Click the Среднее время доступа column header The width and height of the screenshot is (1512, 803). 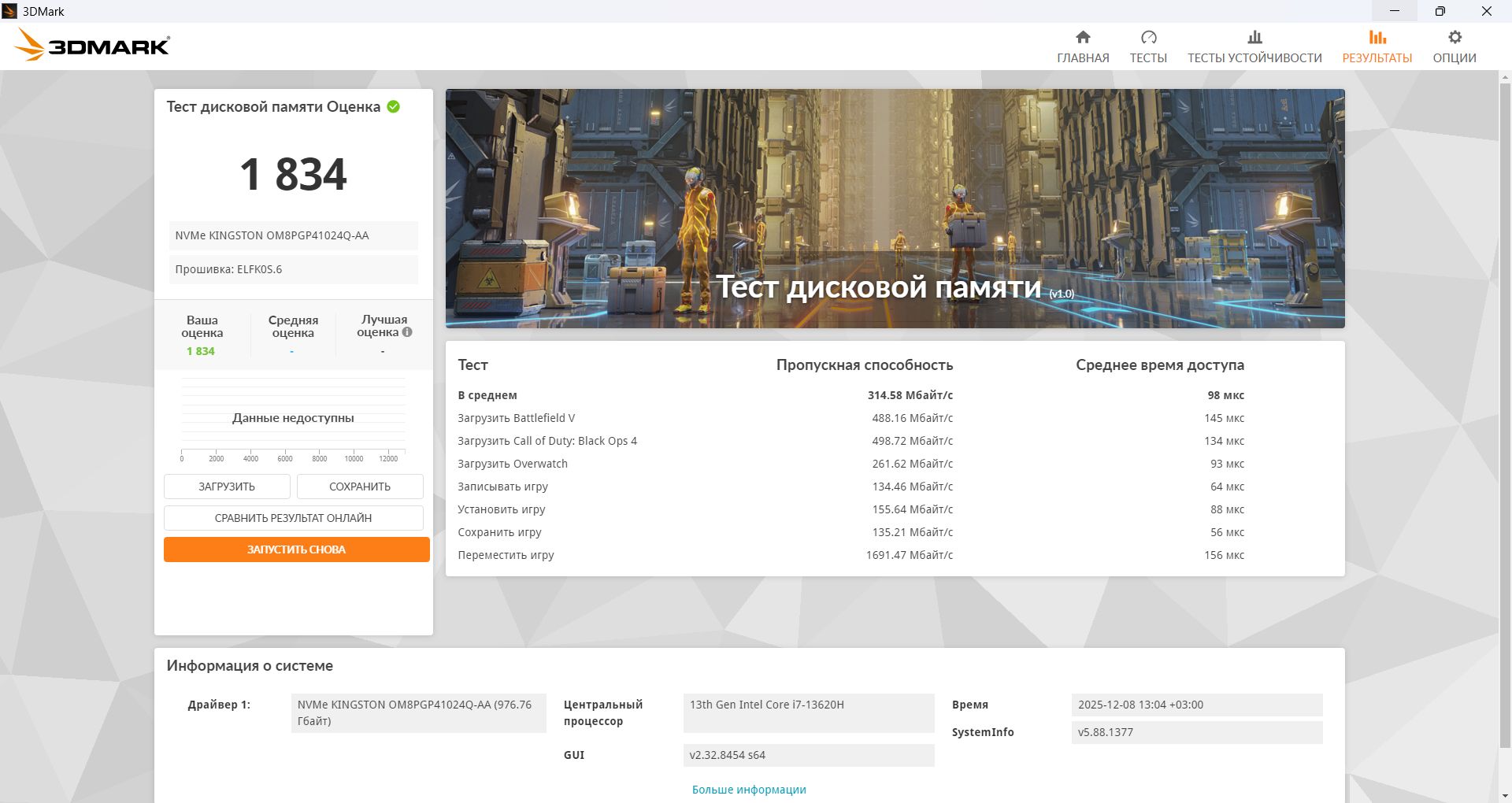click(1160, 364)
